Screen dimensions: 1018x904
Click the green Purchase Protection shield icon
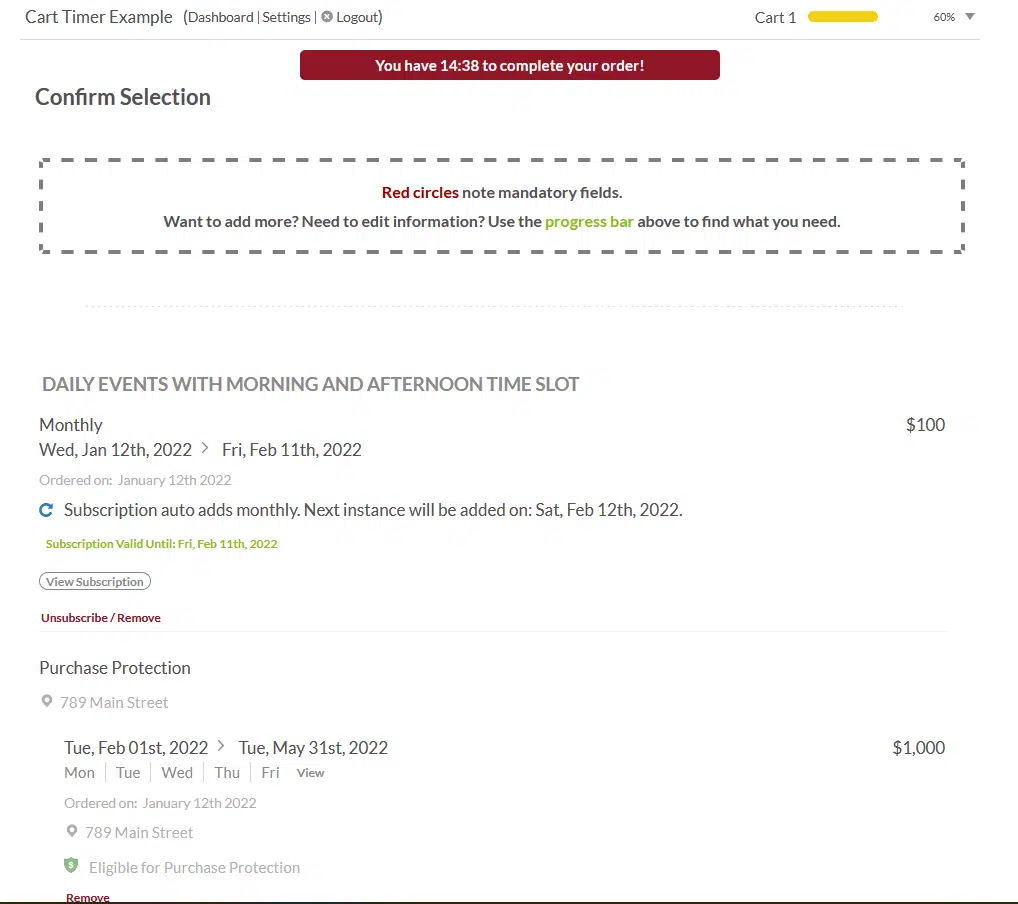pos(71,866)
